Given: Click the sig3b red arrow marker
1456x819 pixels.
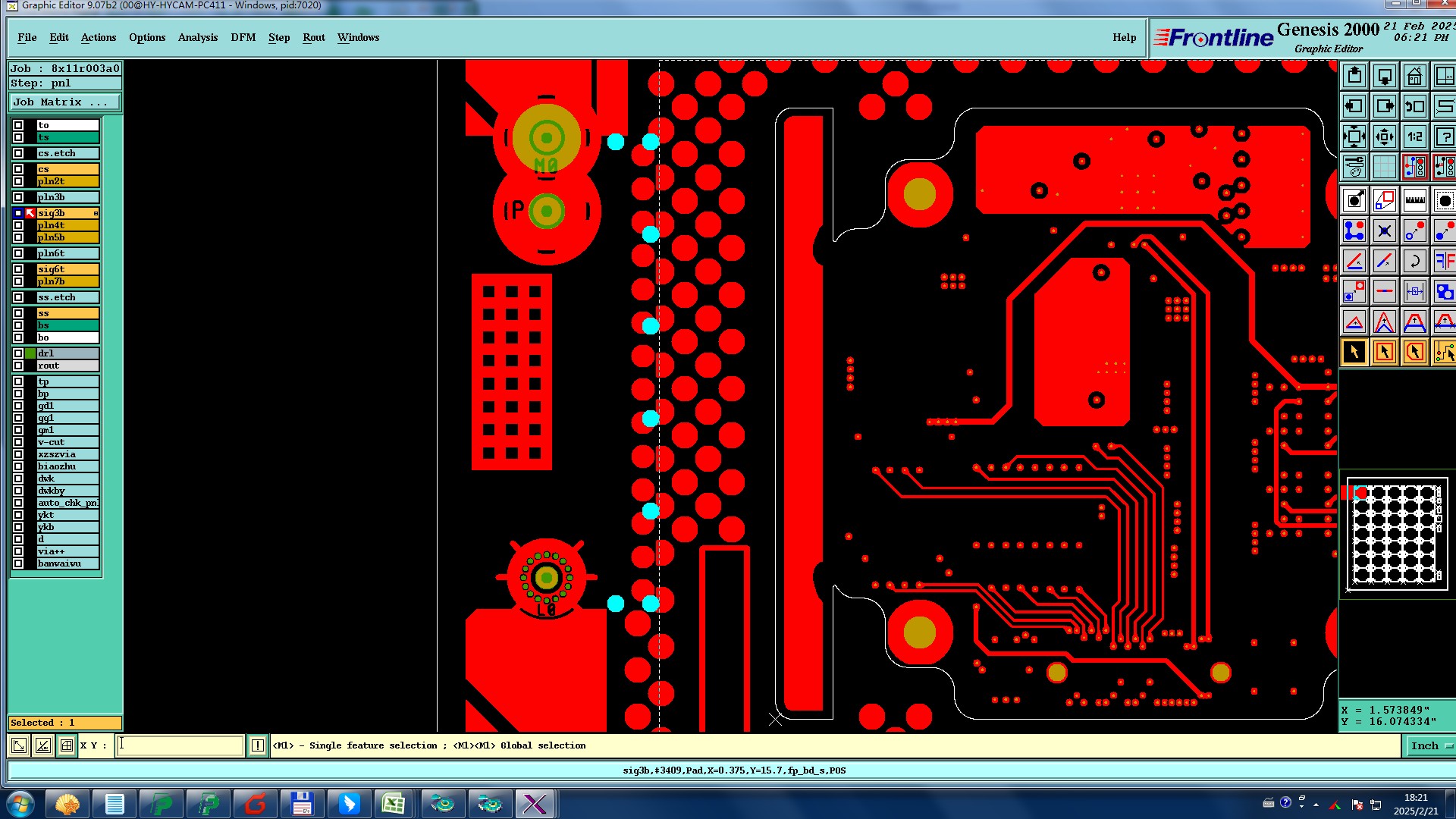Looking at the screenshot, I should [30, 213].
